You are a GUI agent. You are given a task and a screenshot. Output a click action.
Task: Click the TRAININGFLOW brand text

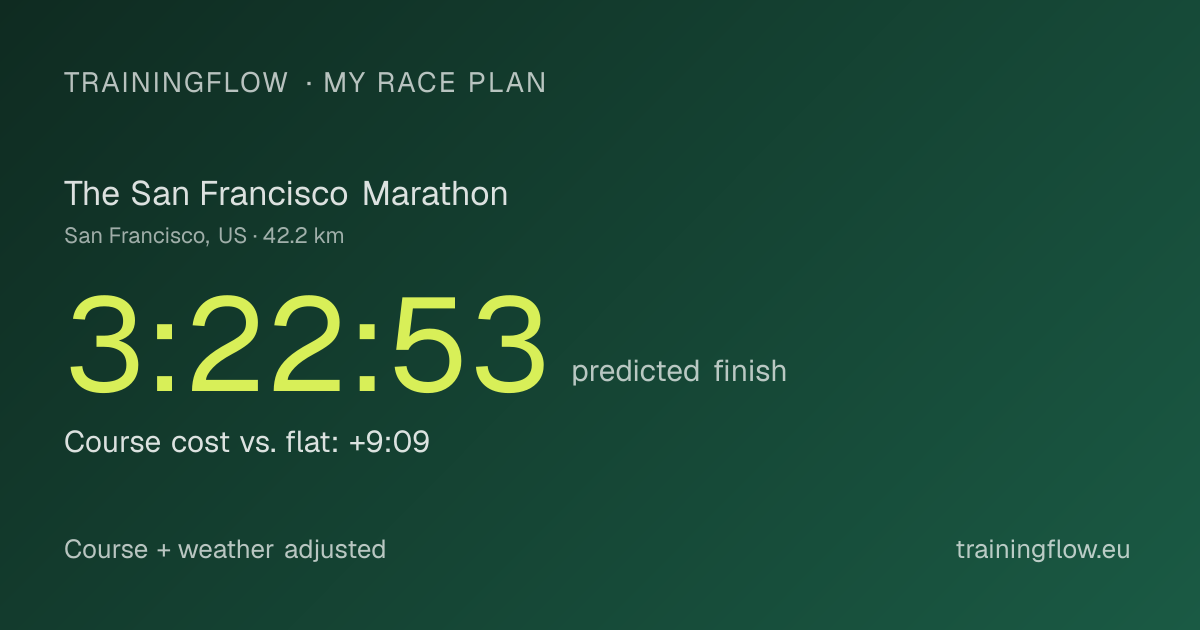(176, 83)
